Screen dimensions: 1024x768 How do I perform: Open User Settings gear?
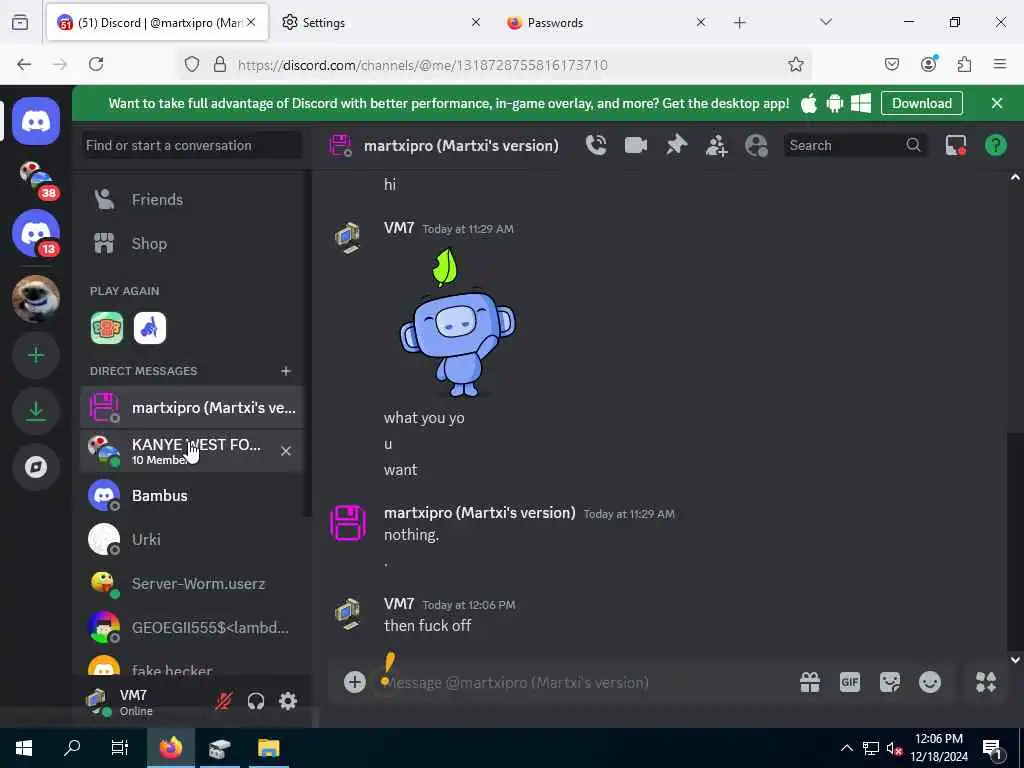pos(288,701)
